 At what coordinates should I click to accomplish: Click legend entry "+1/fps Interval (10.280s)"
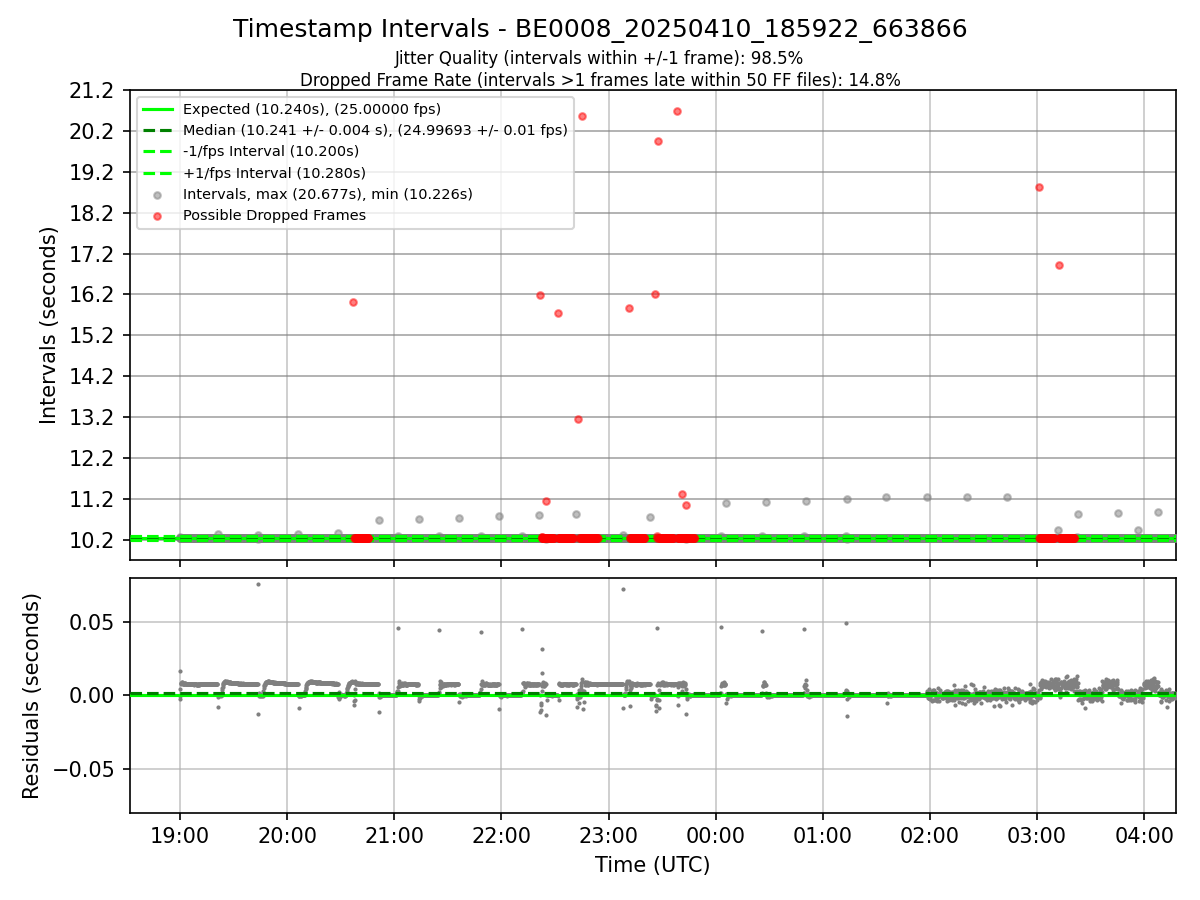coord(274,173)
